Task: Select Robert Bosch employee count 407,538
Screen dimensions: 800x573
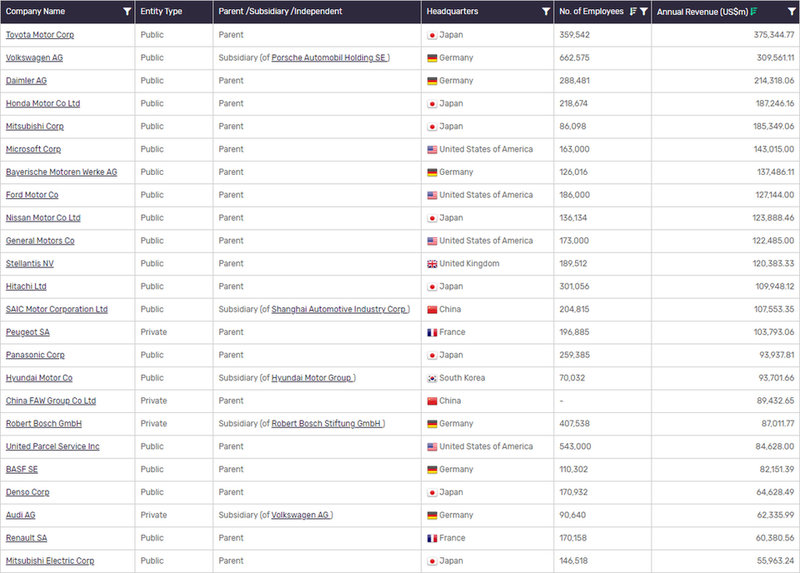Action: [x=574, y=423]
